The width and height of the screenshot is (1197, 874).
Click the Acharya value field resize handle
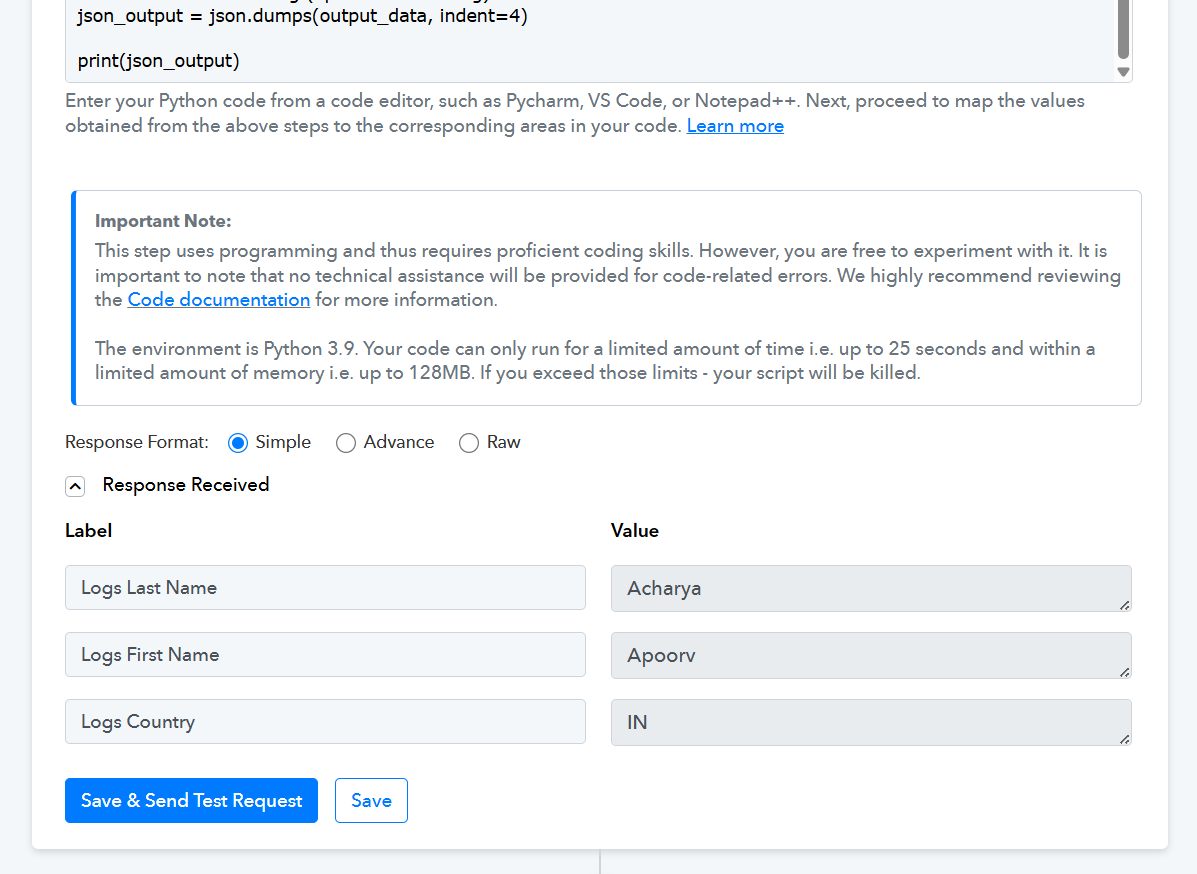point(1124,604)
